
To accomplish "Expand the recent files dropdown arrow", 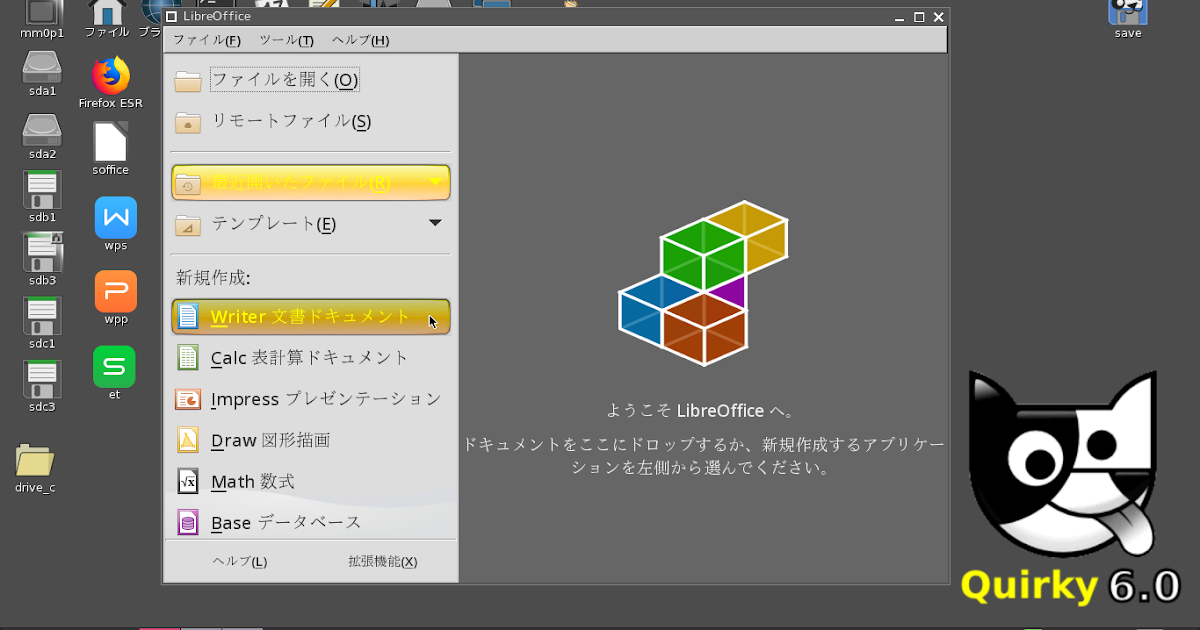I will (435, 182).
